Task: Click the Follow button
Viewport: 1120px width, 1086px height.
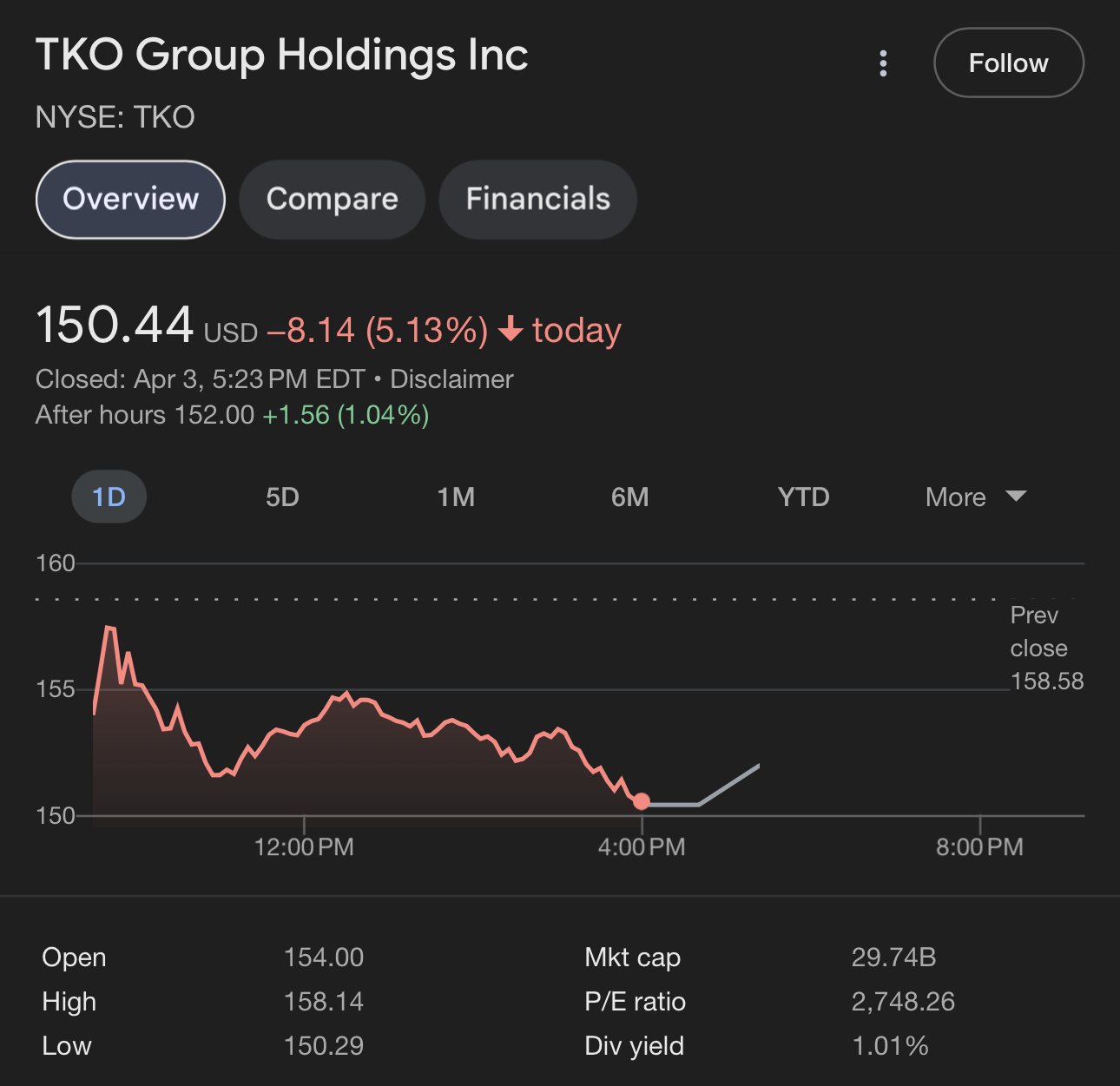Action: coord(1008,63)
